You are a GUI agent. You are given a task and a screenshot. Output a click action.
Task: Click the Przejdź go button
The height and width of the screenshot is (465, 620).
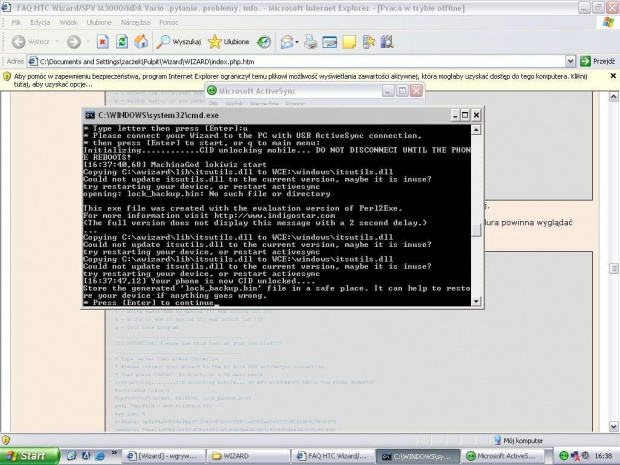pos(597,61)
